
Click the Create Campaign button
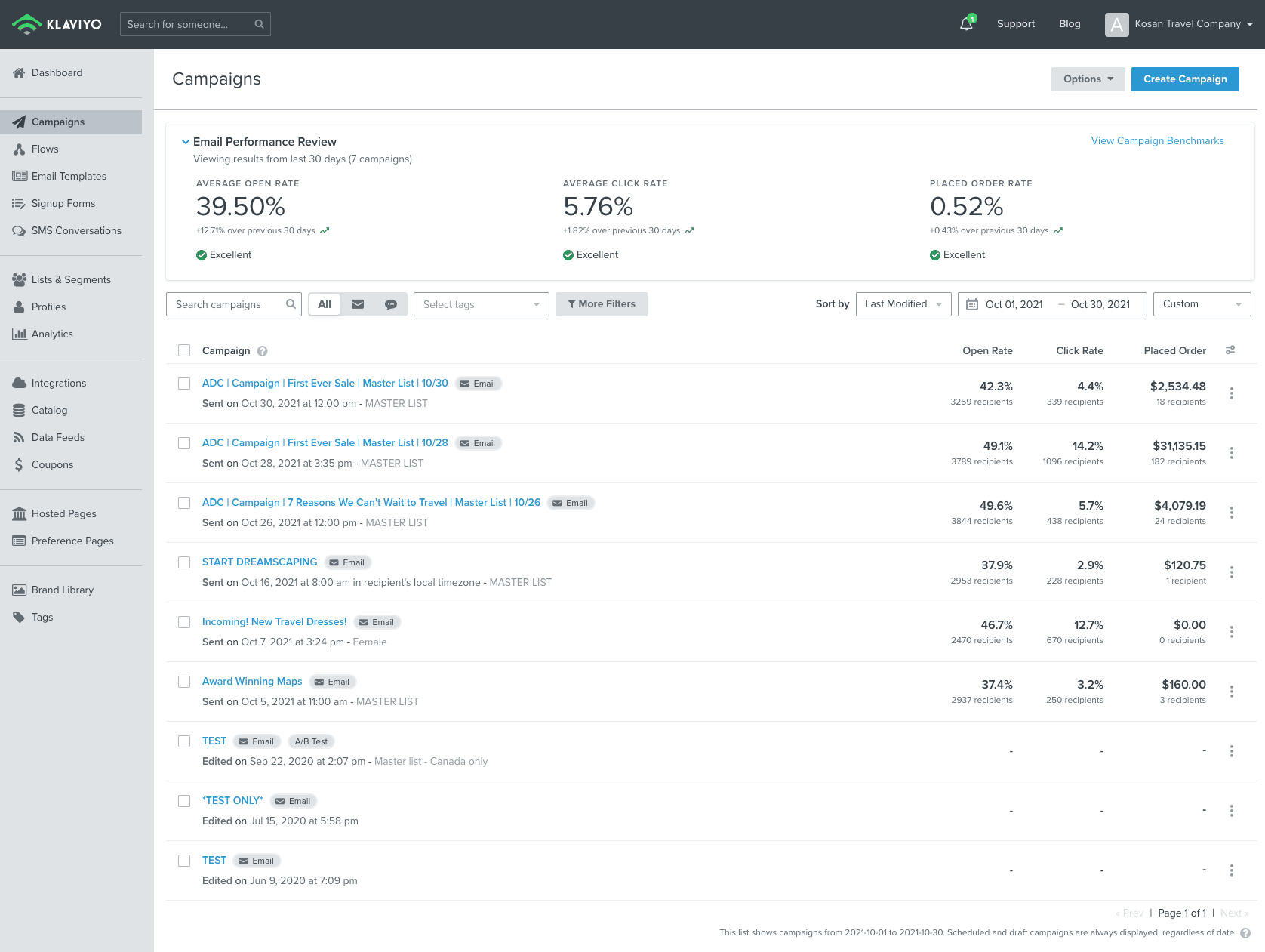[x=1184, y=79]
